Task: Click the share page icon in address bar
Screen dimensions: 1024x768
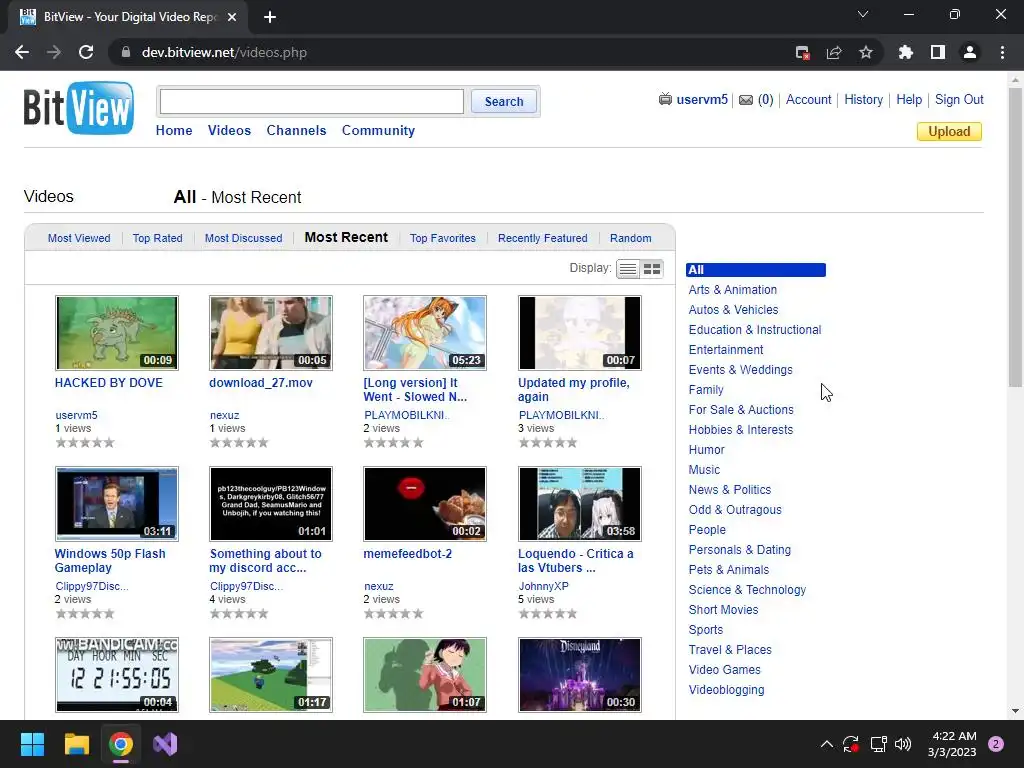Action: click(x=834, y=52)
